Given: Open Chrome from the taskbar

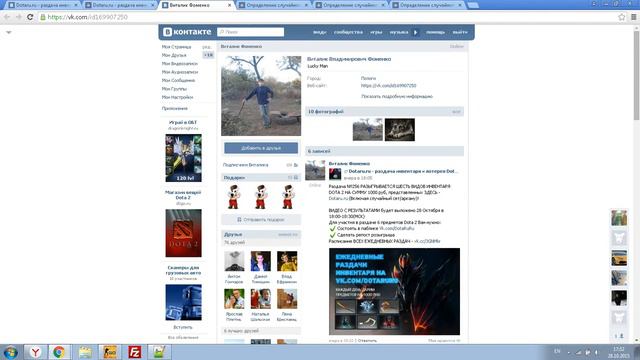Looking at the screenshot, I should pos(59,352).
